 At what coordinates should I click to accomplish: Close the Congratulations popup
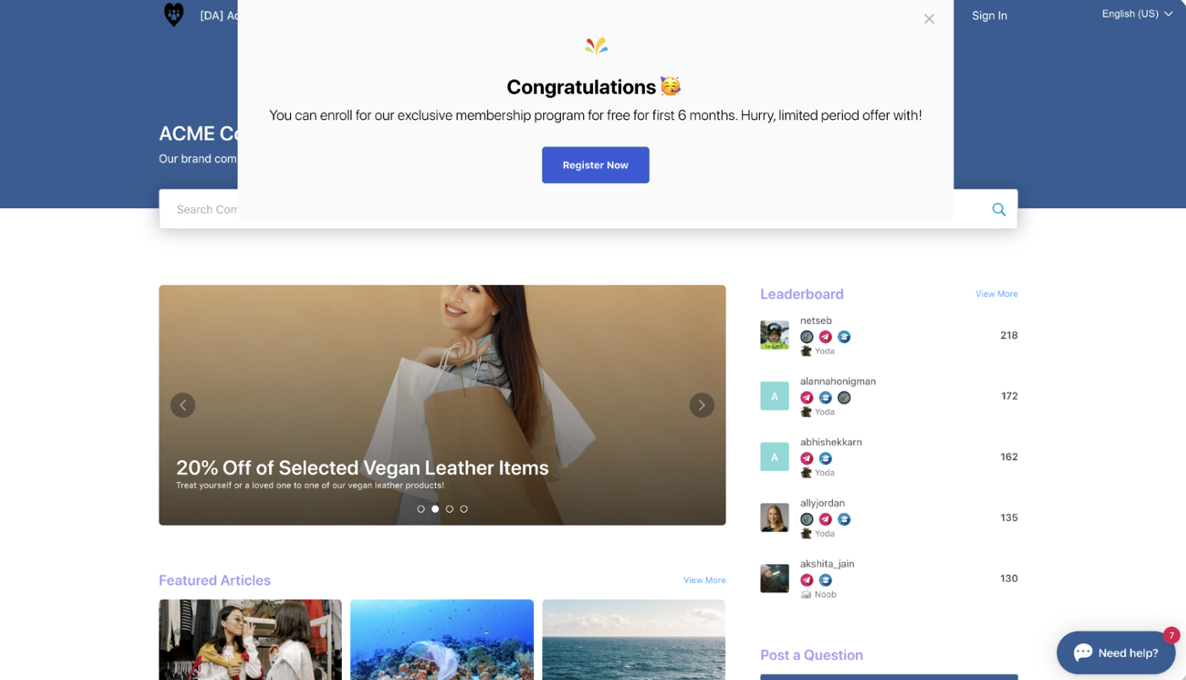929,19
